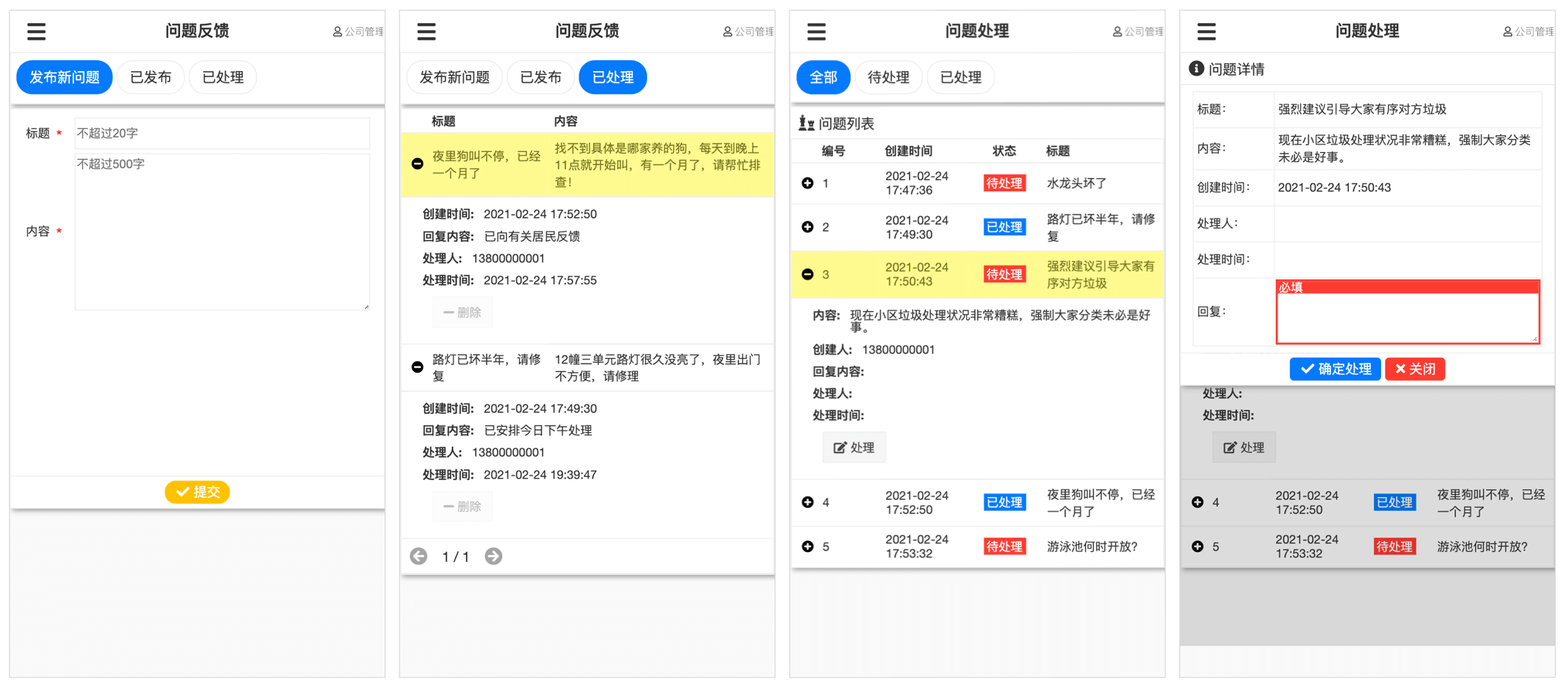This screenshot has height=687, width=1568.
Task: Open hamburger menu above the active 全部 tab
Action: point(816,32)
